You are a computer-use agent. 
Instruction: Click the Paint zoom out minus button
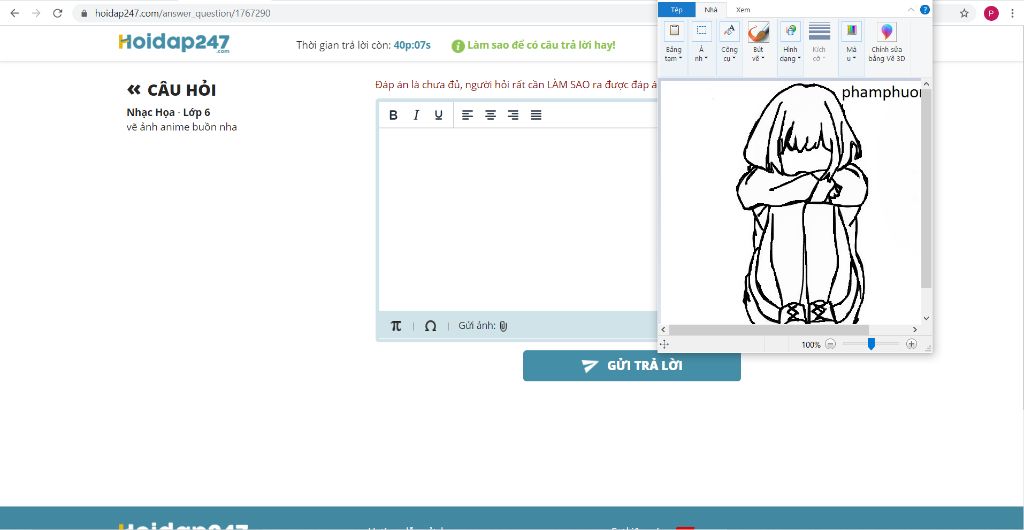click(830, 344)
